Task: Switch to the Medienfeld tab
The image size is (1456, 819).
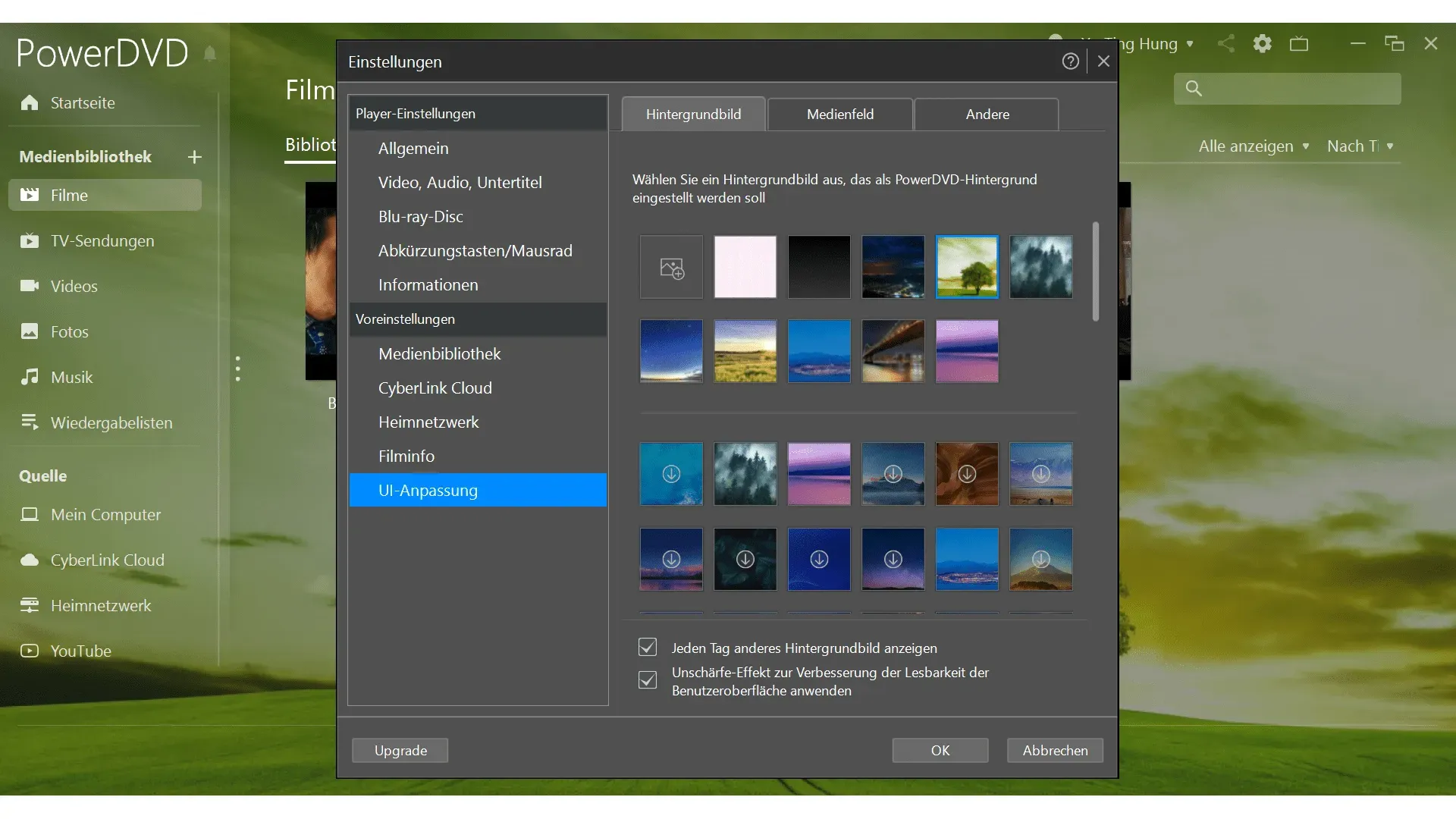Action: click(840, 115)
